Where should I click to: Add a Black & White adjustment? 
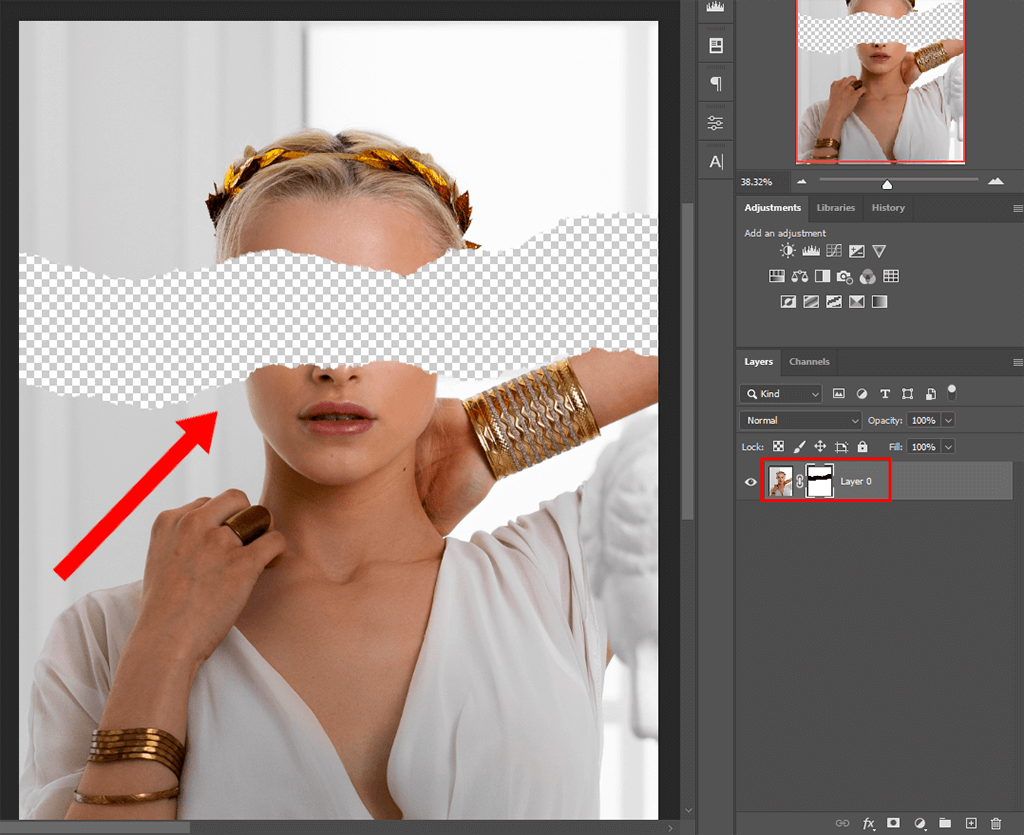[x=822, y=276]
